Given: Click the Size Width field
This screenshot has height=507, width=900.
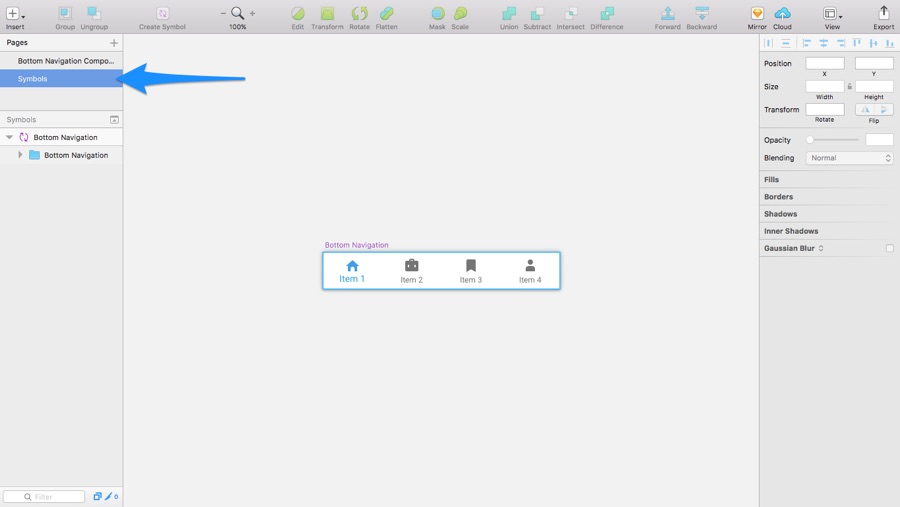Looking at the screenshot, I should [x=825, y=86].
